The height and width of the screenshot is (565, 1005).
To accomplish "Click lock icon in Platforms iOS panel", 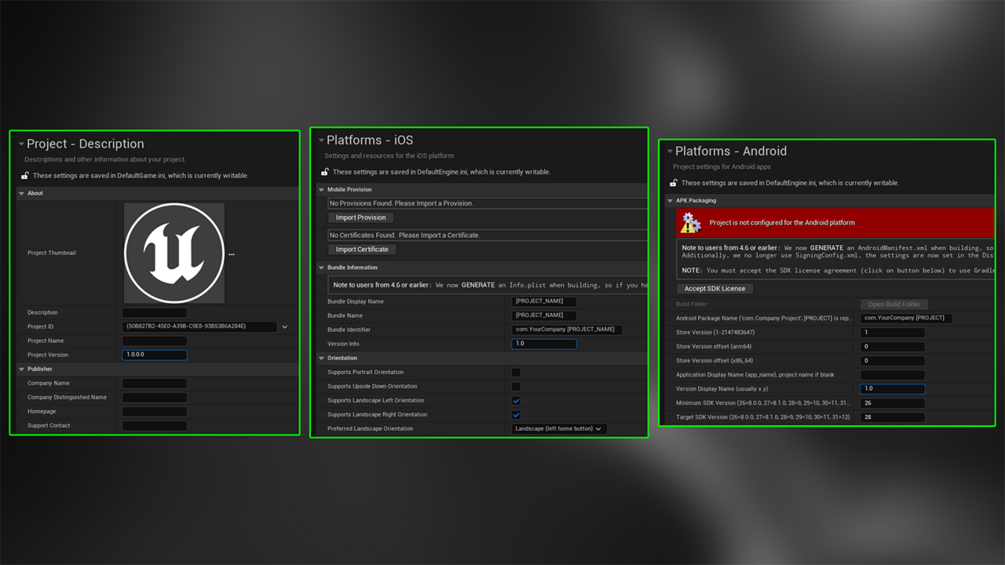I will (x=325, y=172).
